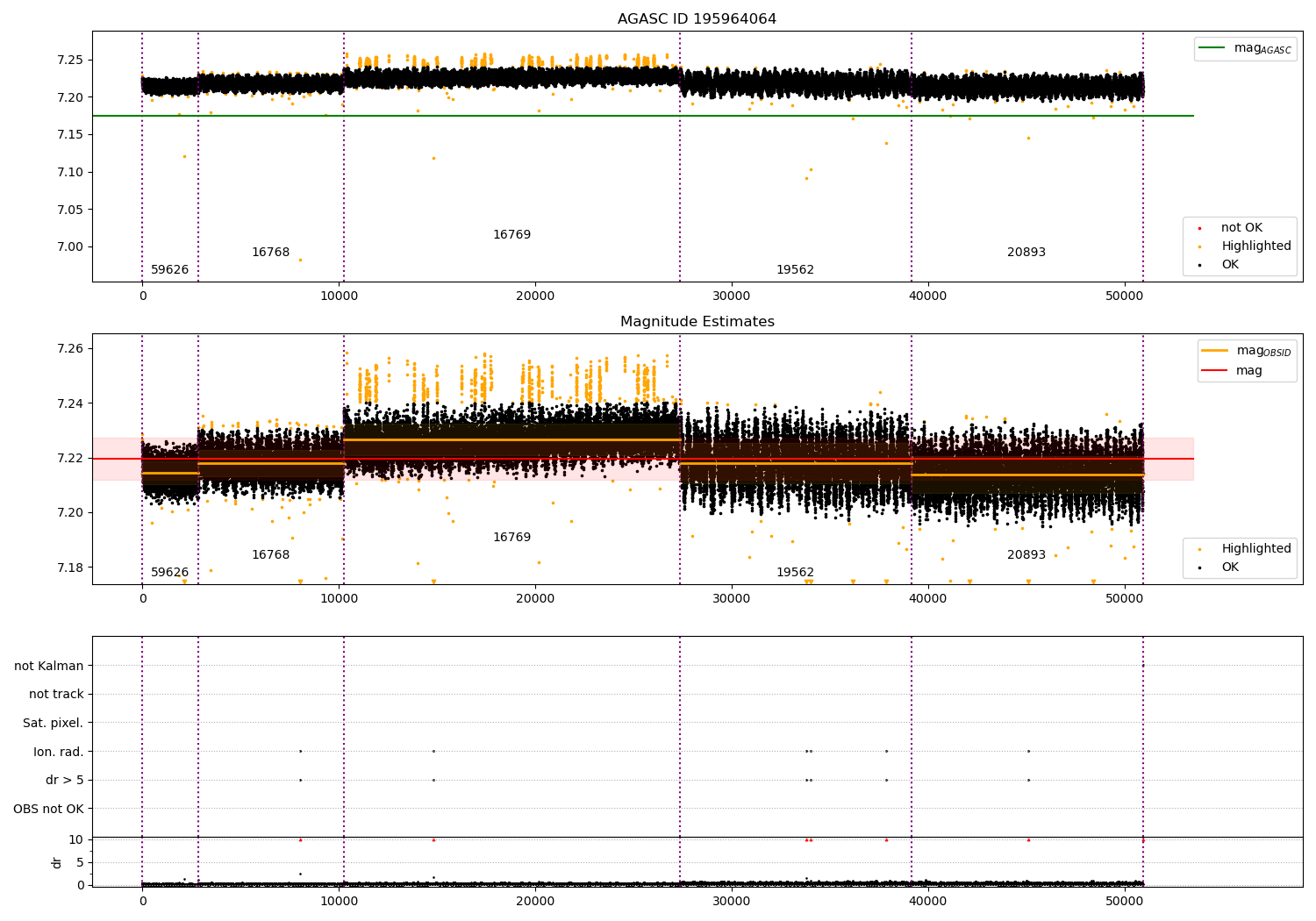
Task: Click the 'dr > 5' row label
Action: click(x=65, y=781)
